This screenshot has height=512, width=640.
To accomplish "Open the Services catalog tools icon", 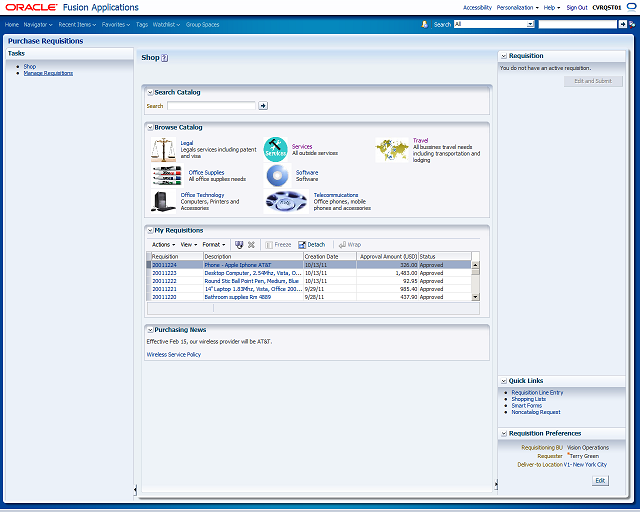I will [x=276, y=149].
